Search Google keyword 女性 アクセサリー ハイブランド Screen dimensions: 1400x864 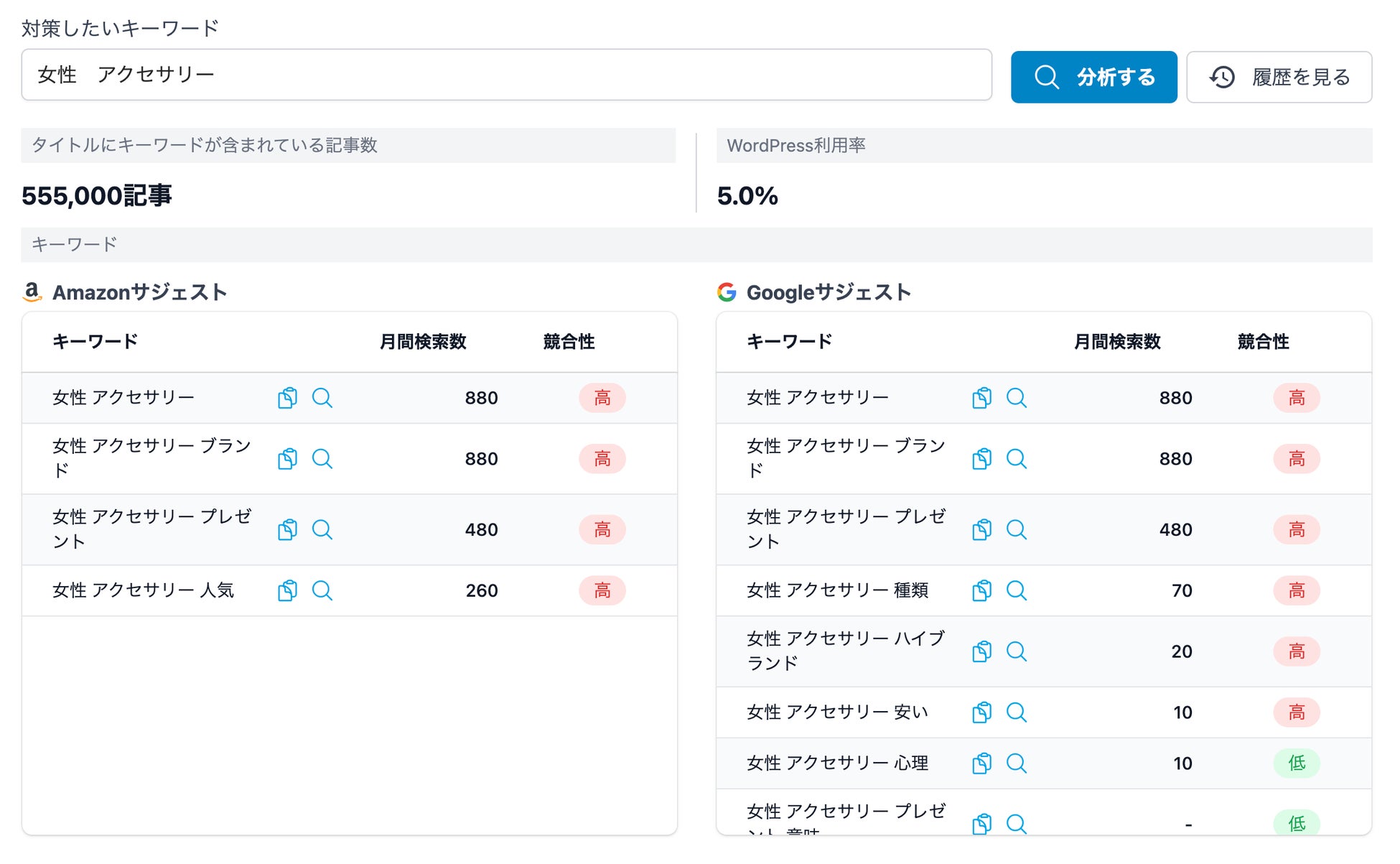[x=1016, y=651]
